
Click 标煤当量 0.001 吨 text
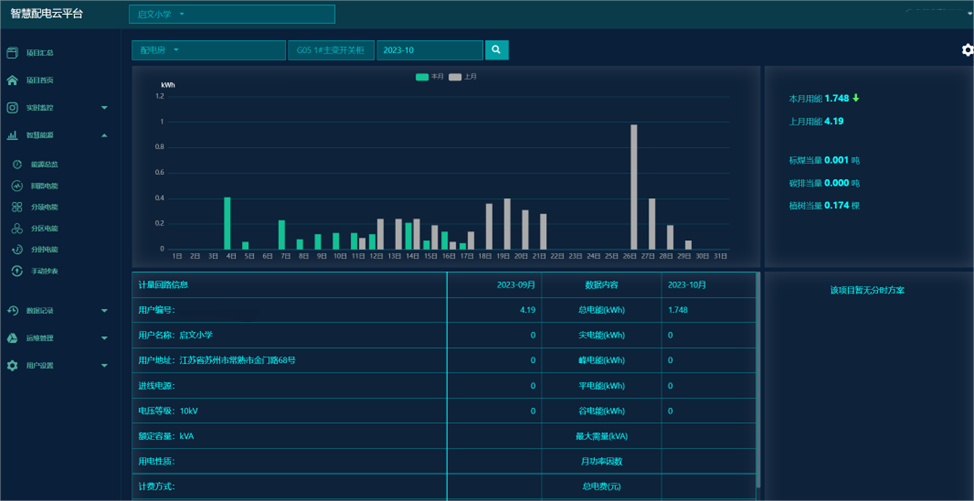pyautogui.click(x=824, y=160)
